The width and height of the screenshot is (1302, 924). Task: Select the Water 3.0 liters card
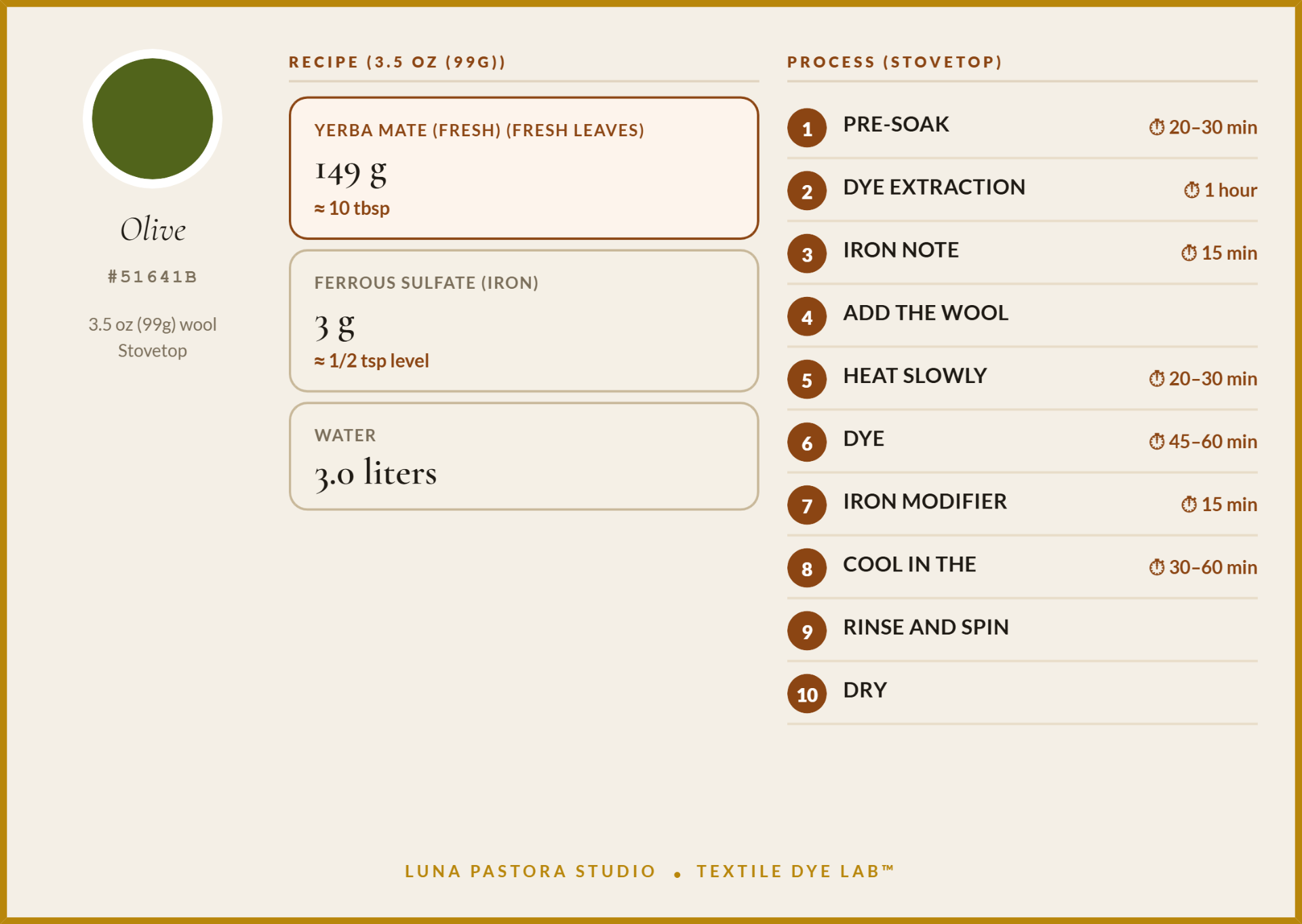pyautogui.click(x=524, y=456)
